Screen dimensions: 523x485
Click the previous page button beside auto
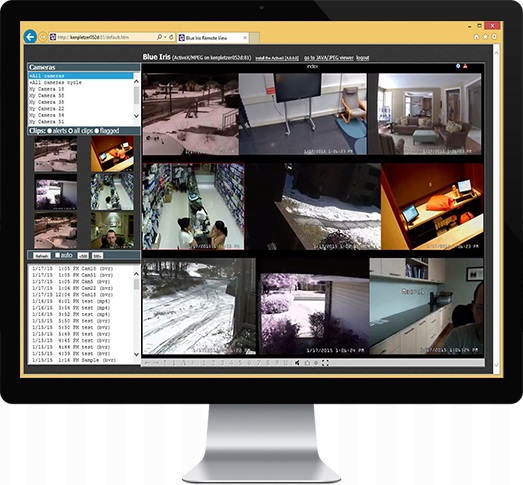pyautogui.click(x=83, y=256)
